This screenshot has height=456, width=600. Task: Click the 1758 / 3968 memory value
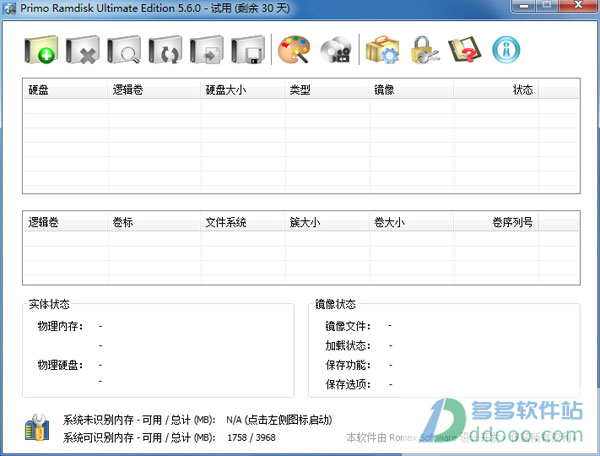tap(251, 438)
